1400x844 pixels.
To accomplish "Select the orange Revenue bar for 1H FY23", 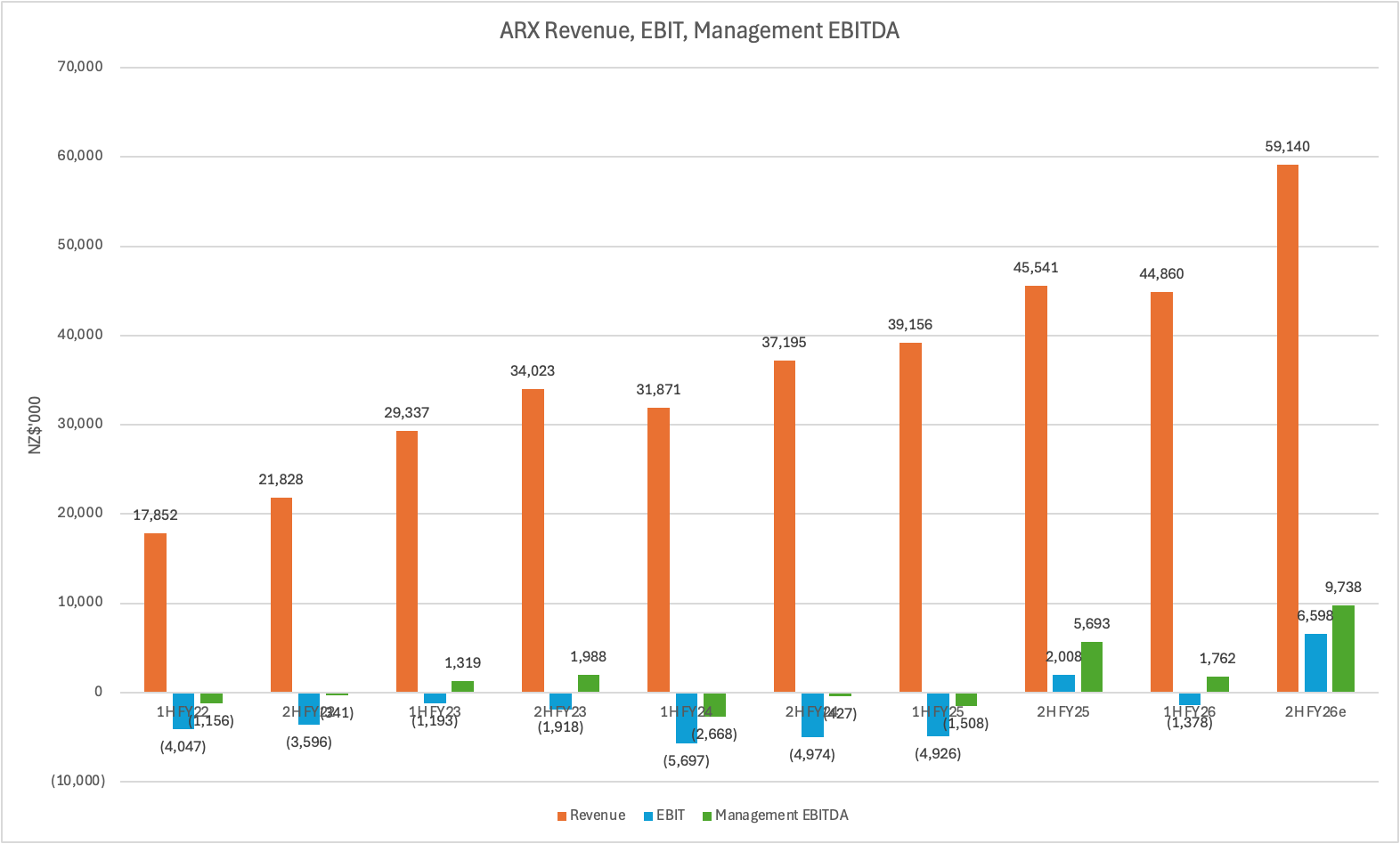I will pyautogui.click(x=407, y=562).
